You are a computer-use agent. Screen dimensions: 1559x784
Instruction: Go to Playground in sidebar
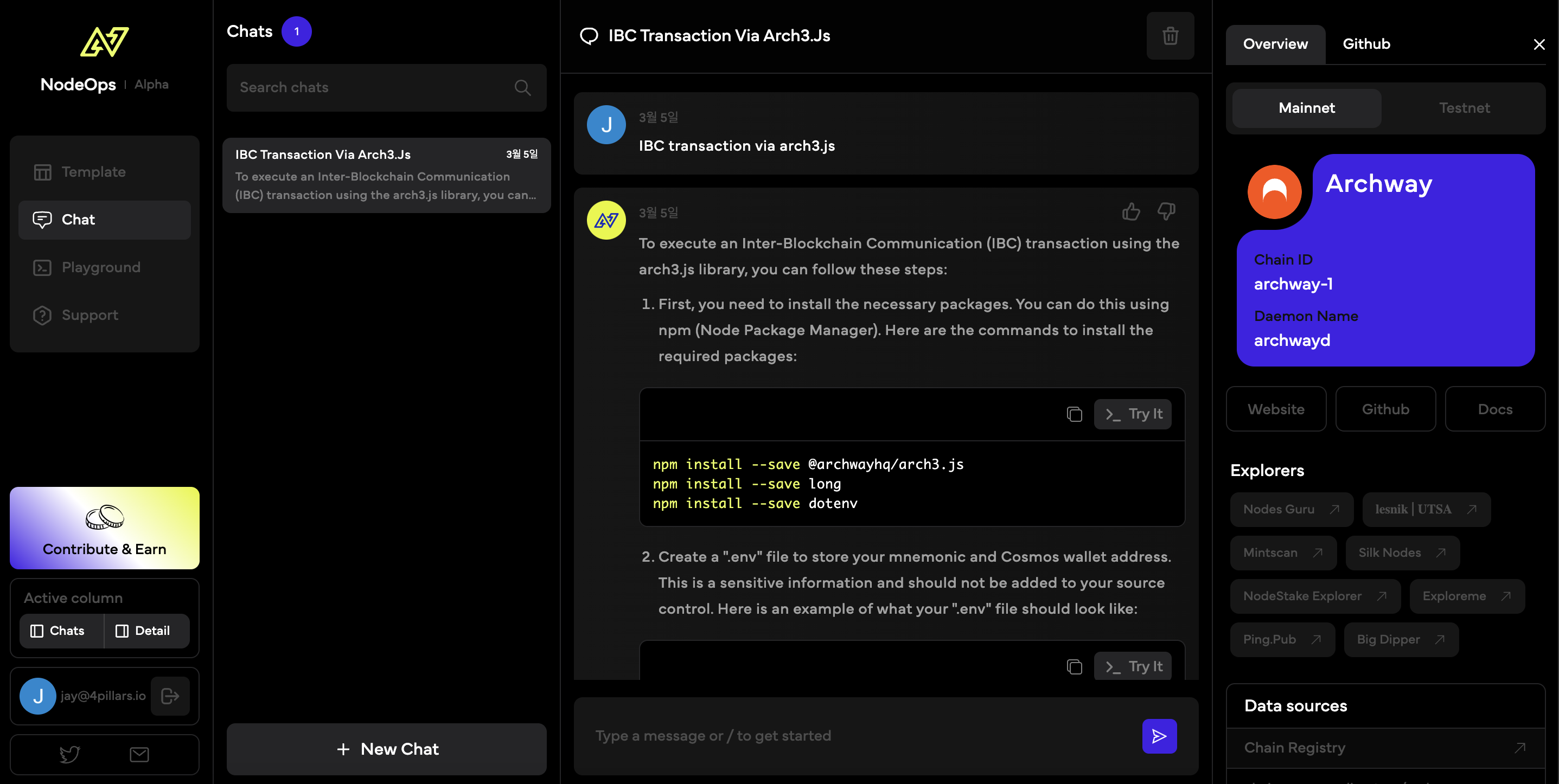(100, 267)
